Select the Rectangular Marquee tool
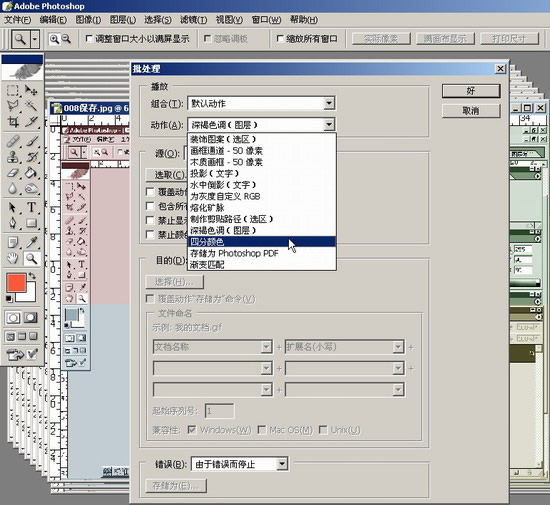The width and height of the screenshot is (550, 505). coord(13,90)
